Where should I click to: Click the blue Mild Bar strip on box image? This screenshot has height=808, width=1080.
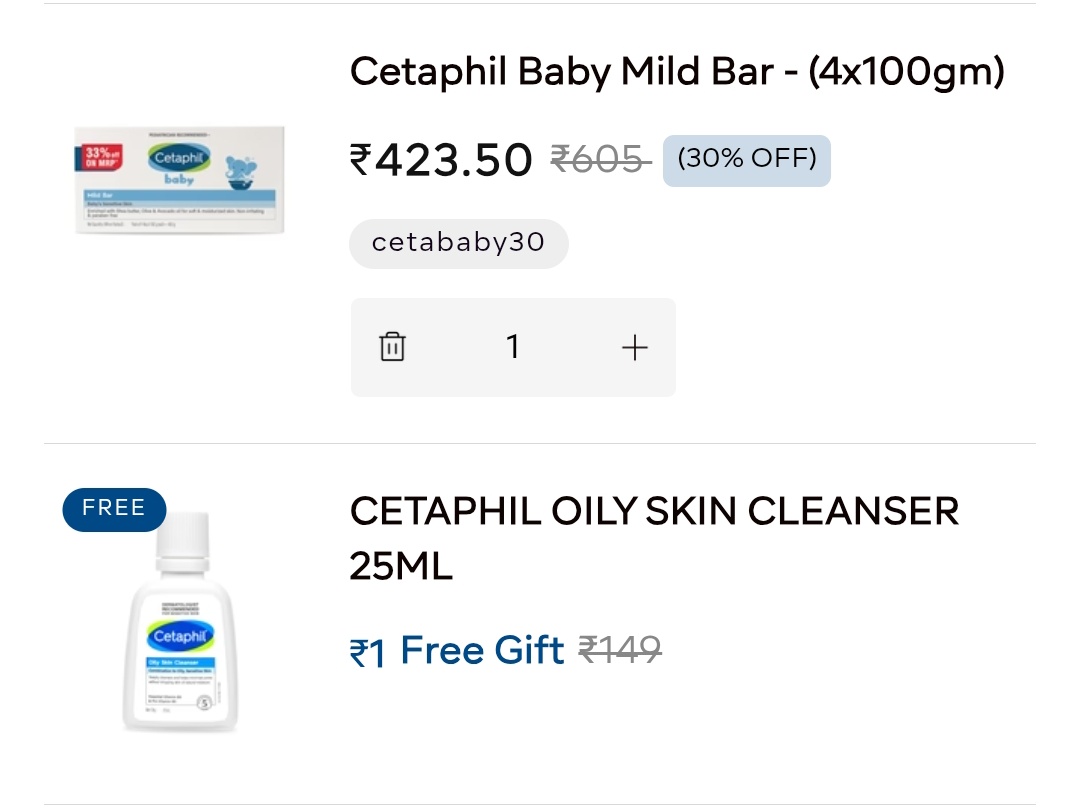(x=180, y=196)
